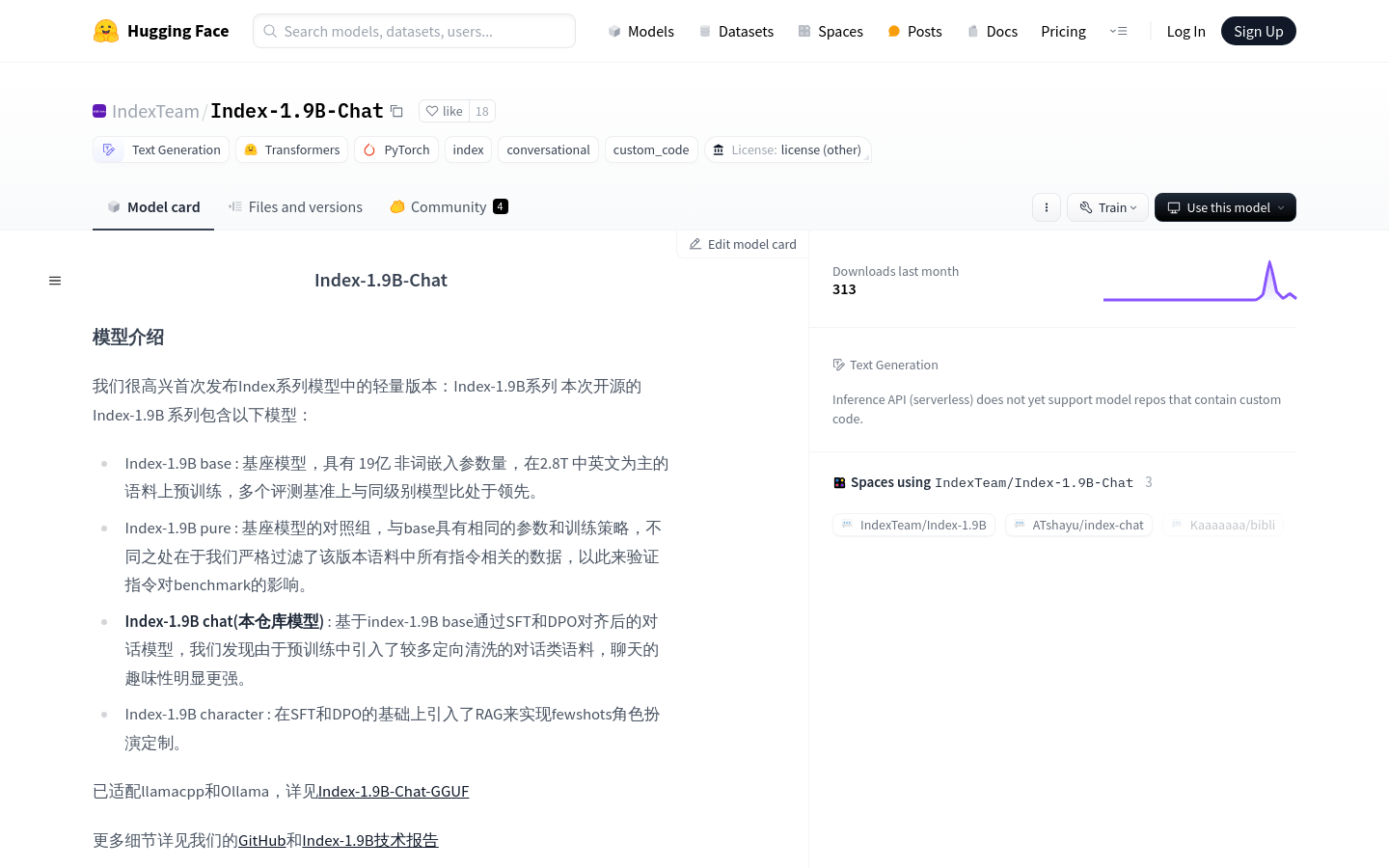1389x868 pixels.
Task: Click the Spaces using count 3
Action: [1149, 482]
